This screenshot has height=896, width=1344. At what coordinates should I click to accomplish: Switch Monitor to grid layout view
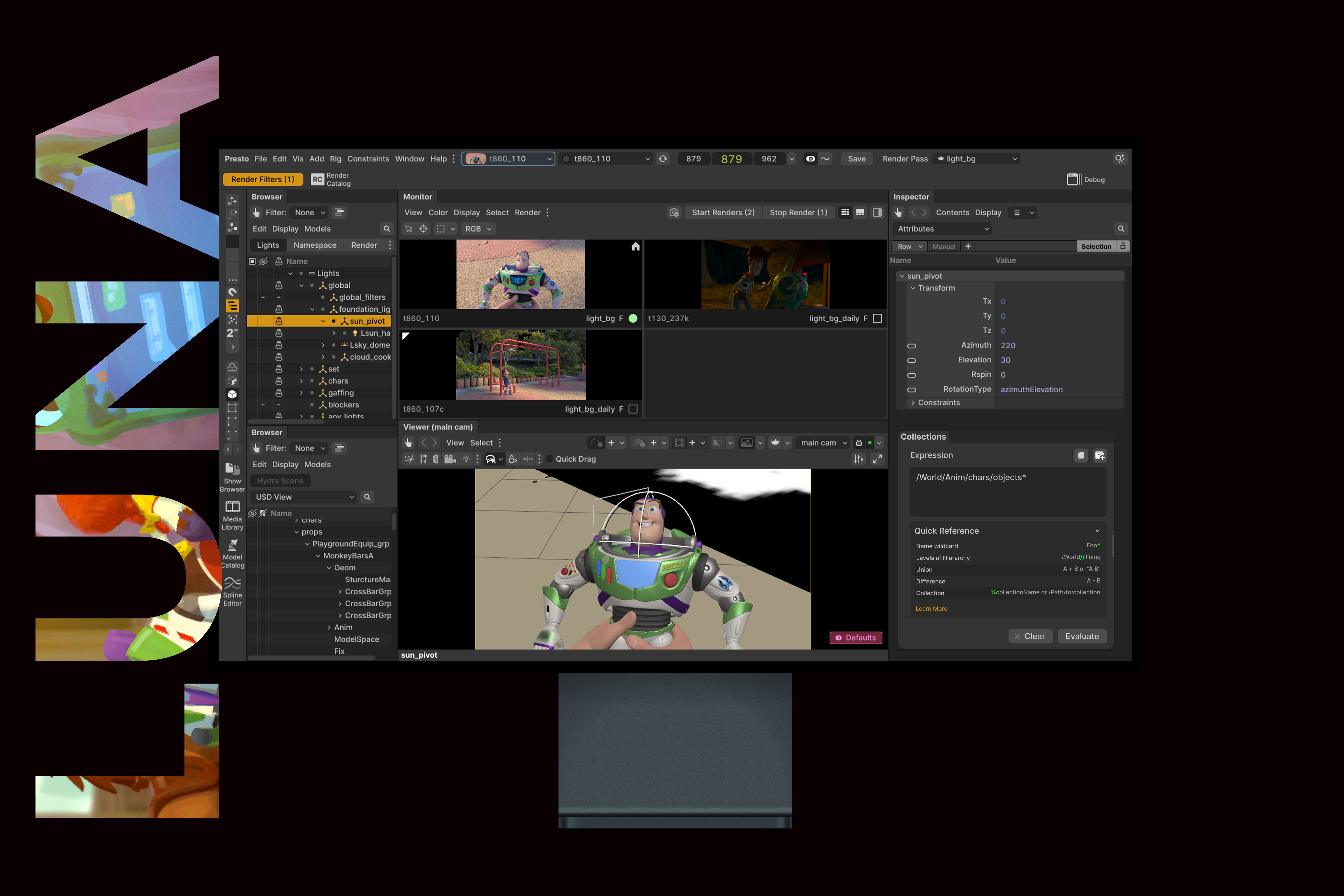coord(845,213)
